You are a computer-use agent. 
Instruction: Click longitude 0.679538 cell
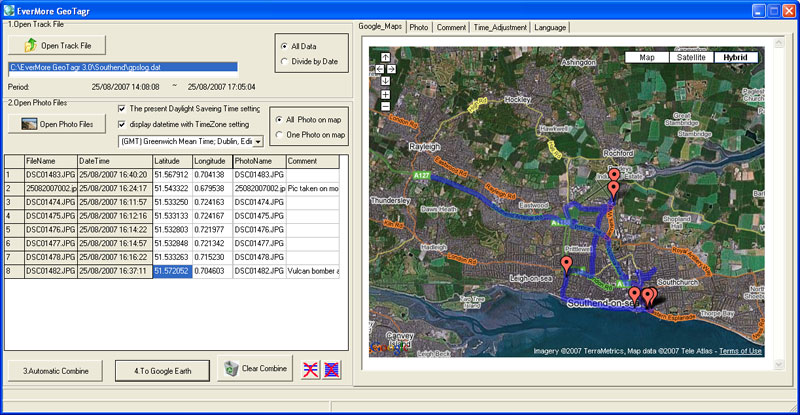point(212,188)
